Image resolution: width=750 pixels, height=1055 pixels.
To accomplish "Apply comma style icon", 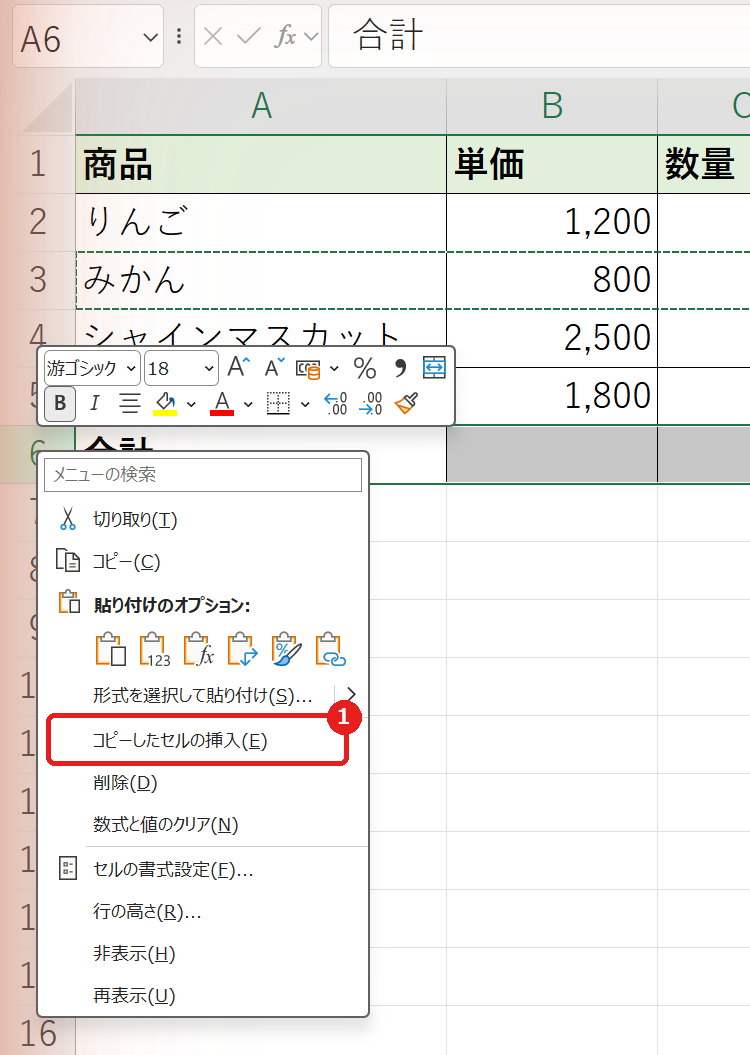I will click(x=400, y=368).
